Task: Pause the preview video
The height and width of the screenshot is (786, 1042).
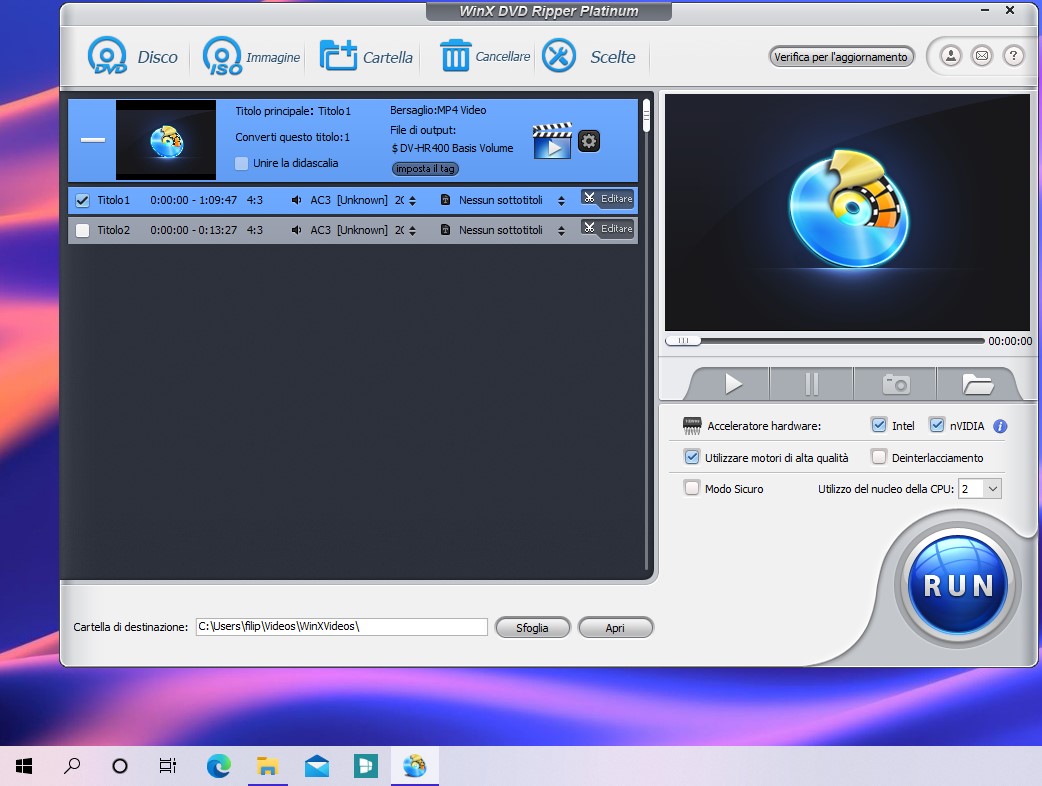Action: [x=811, y=384]
